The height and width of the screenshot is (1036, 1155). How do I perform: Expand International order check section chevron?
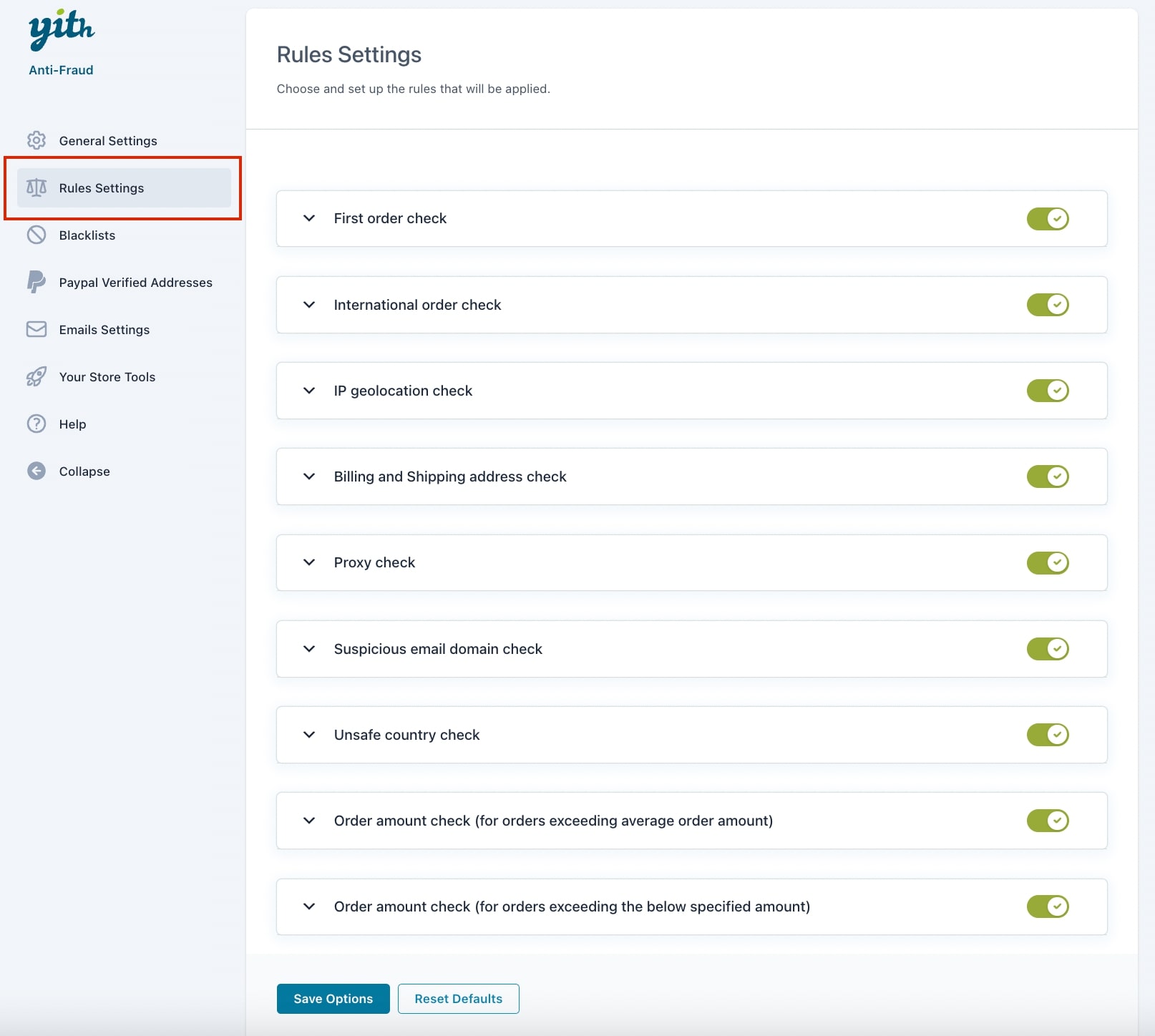point(309,304)
